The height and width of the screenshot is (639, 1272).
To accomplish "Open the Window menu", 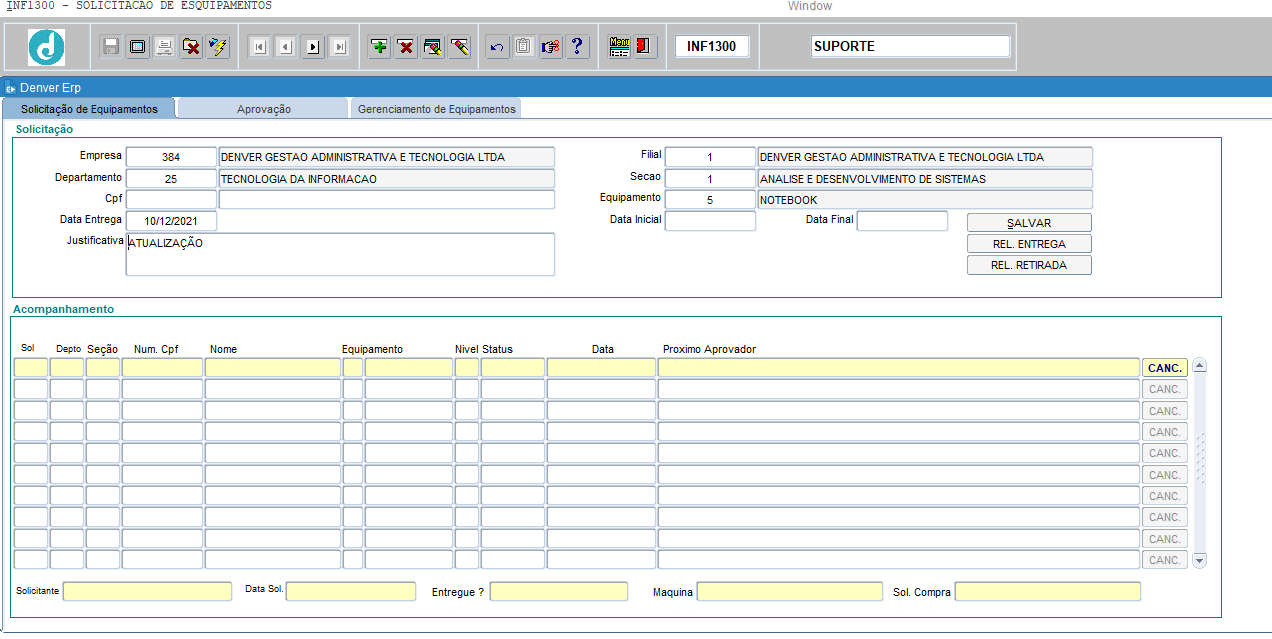I will pos(809,6).
